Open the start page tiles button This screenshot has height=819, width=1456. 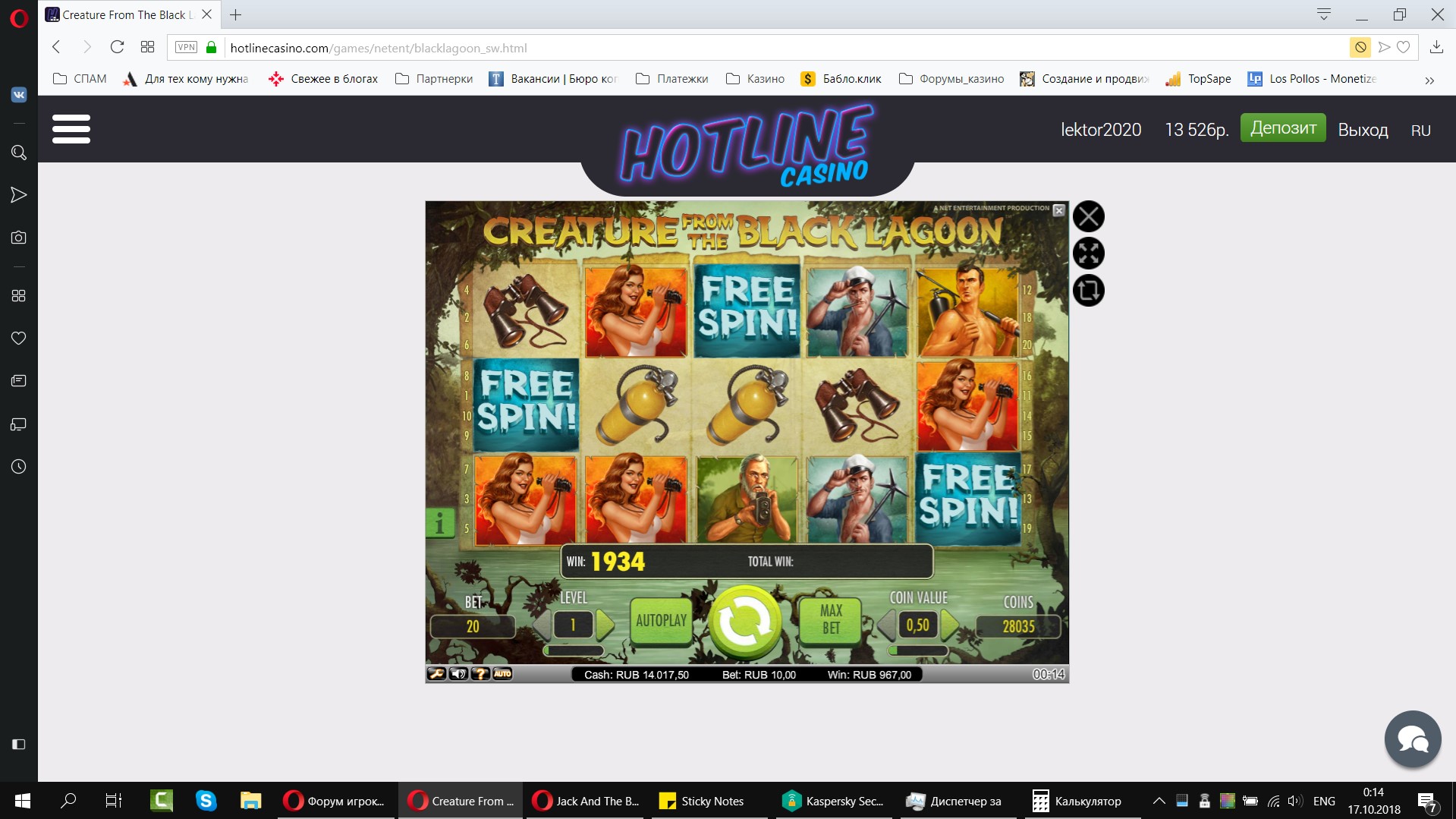pos(147,47)
